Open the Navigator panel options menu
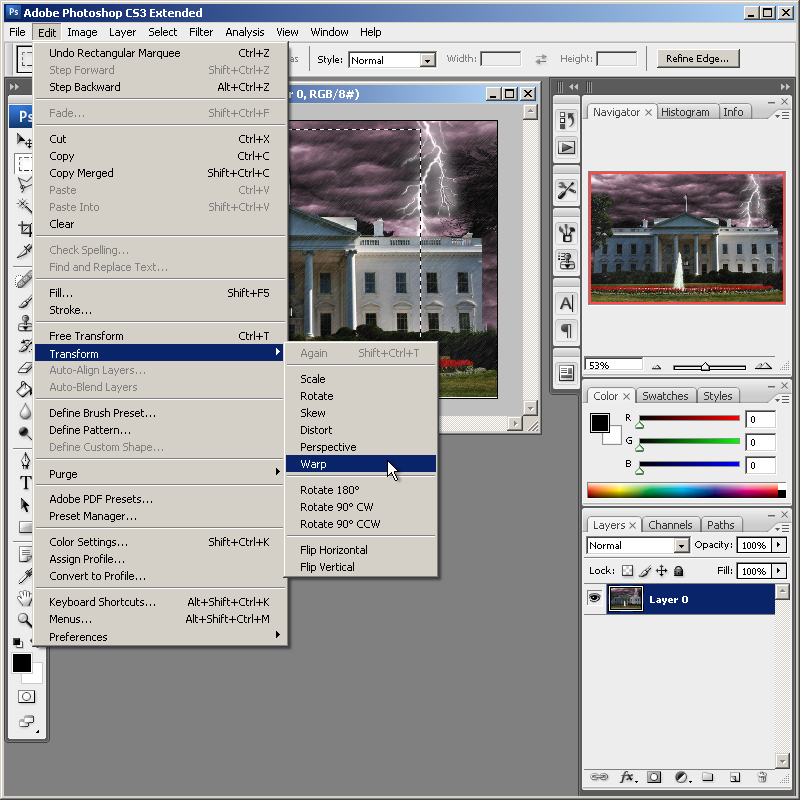This screenshot has width=800, height=800. click(782, 116)
